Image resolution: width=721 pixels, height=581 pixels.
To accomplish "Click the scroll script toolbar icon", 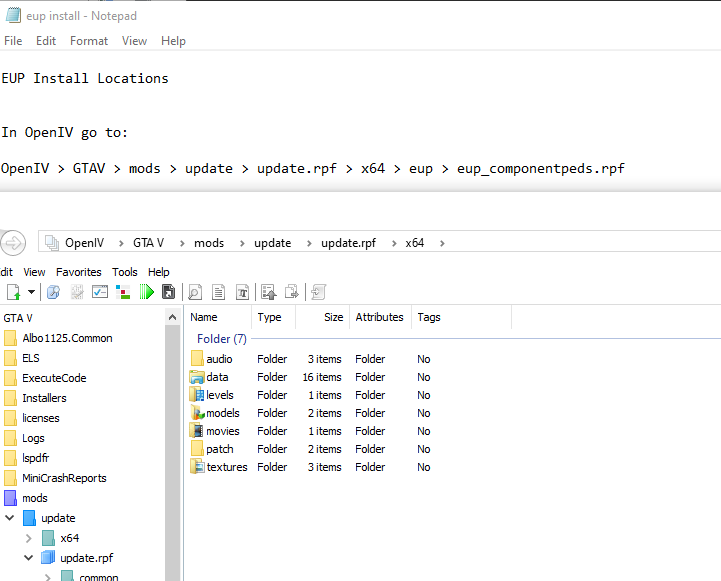I will point(318,292).
